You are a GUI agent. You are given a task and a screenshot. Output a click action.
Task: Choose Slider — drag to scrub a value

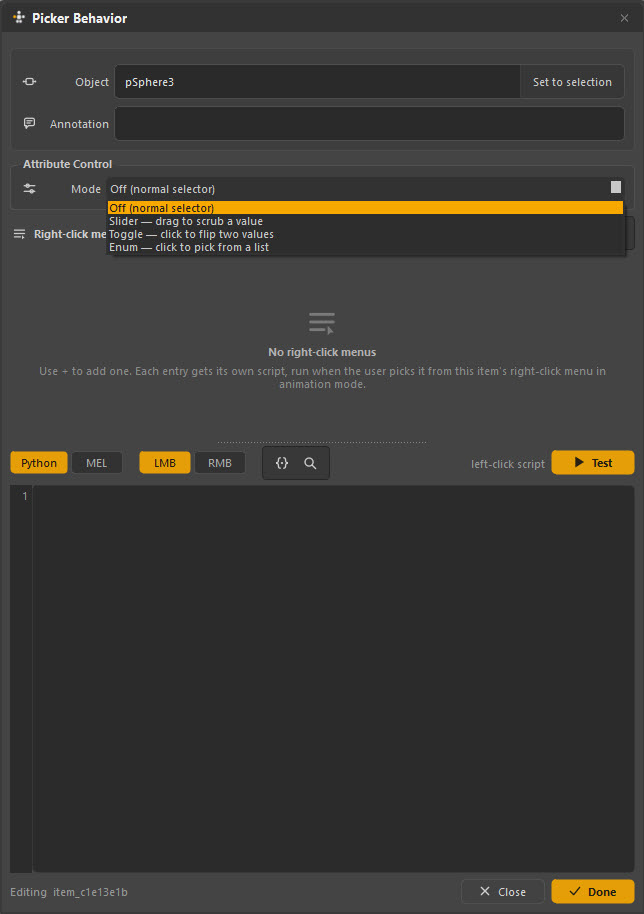point(365,221)
